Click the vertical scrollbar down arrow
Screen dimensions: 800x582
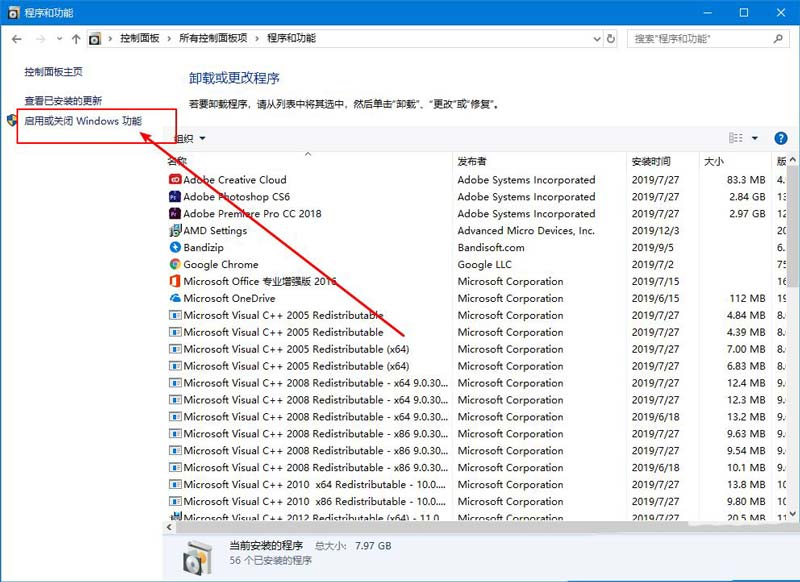(792, 513)
